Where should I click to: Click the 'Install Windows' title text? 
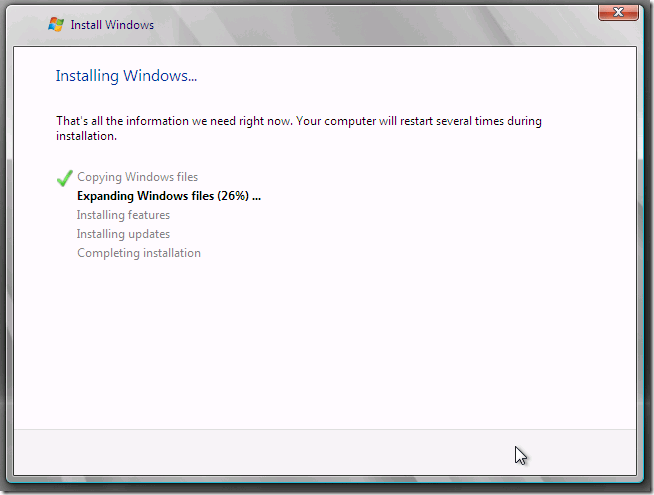[x=112, y=25]
